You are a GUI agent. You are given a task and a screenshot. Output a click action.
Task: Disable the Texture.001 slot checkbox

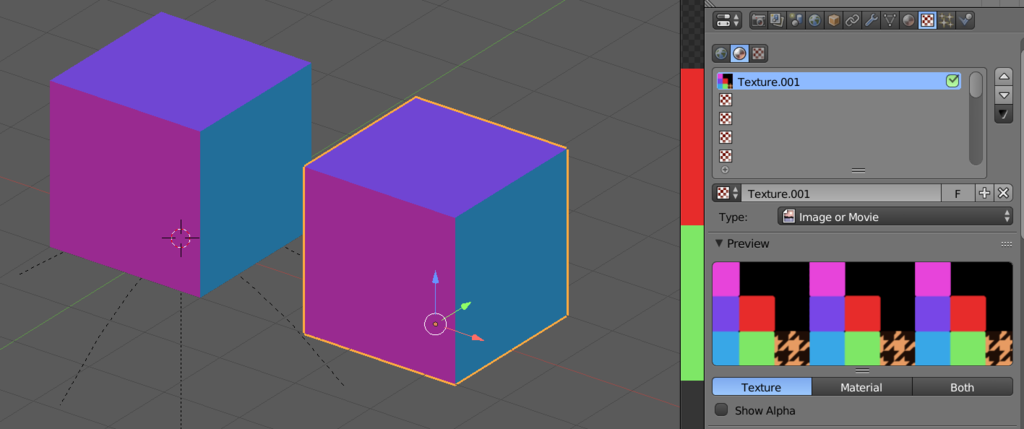(x=952, y=82)
